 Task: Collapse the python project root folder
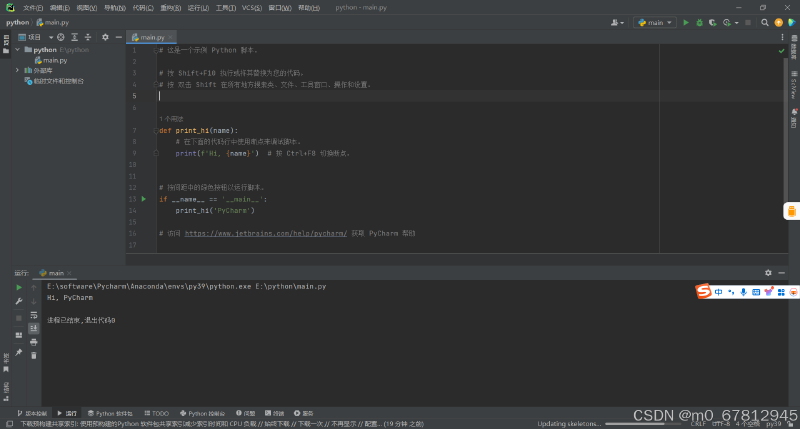[18, 49]
